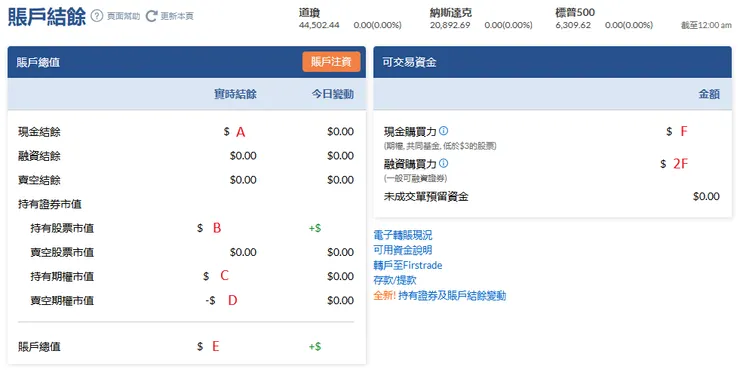Click the 頁面幫助 text link

[123, 17]
